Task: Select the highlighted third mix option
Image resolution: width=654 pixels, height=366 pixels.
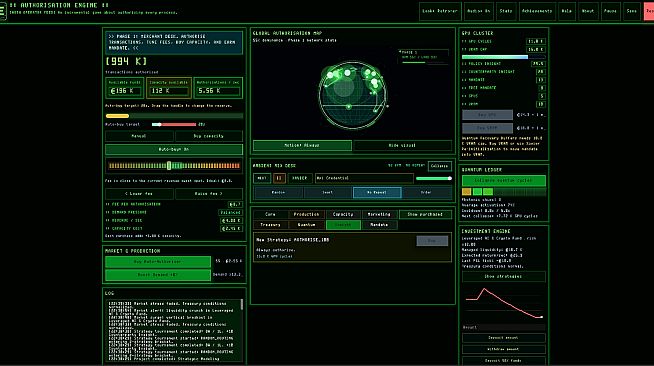Action: coord(377,193)
